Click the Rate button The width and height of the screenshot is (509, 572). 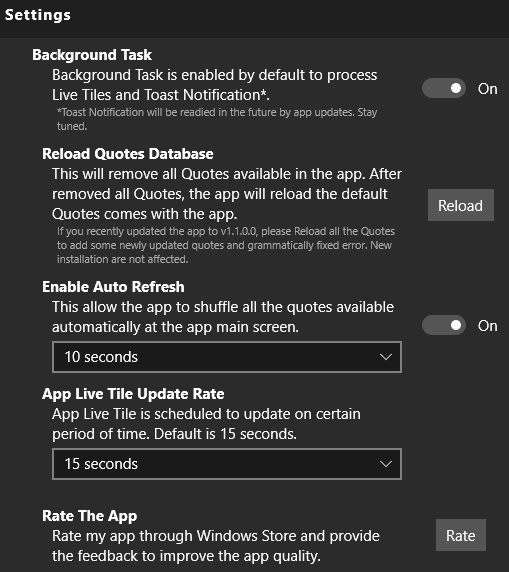click(461, 535)
